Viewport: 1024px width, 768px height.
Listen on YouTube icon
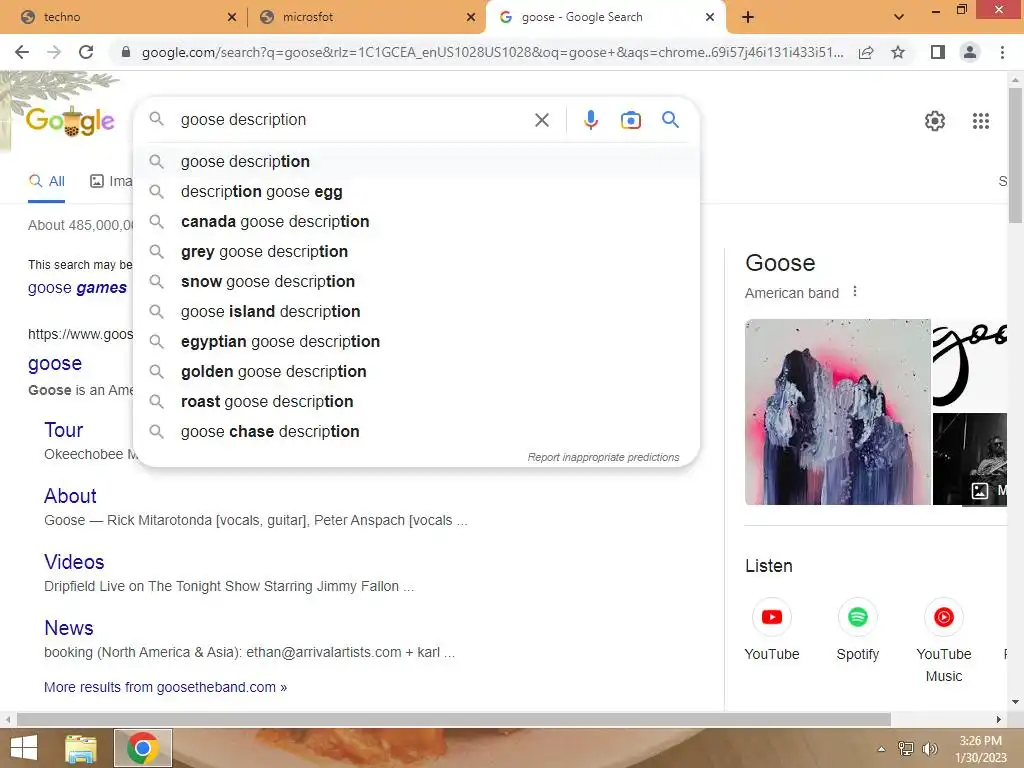click(x=771, y=617)
